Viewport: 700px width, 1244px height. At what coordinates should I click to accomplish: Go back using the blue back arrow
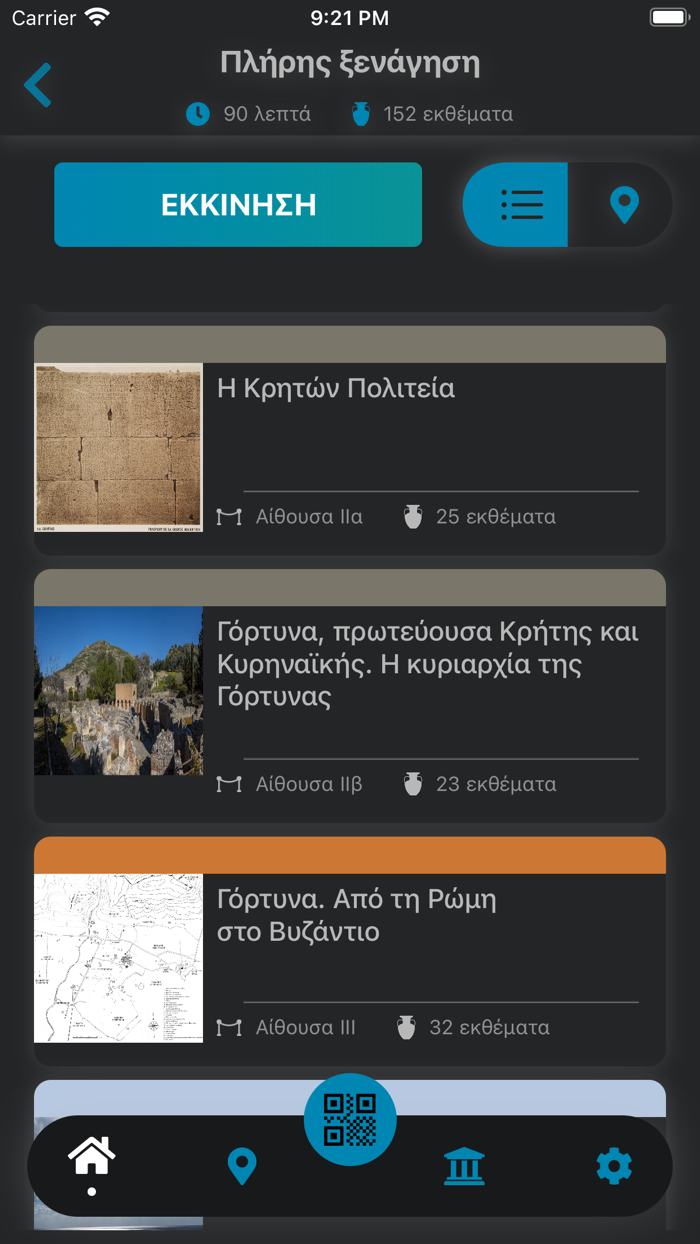(37, 85)
